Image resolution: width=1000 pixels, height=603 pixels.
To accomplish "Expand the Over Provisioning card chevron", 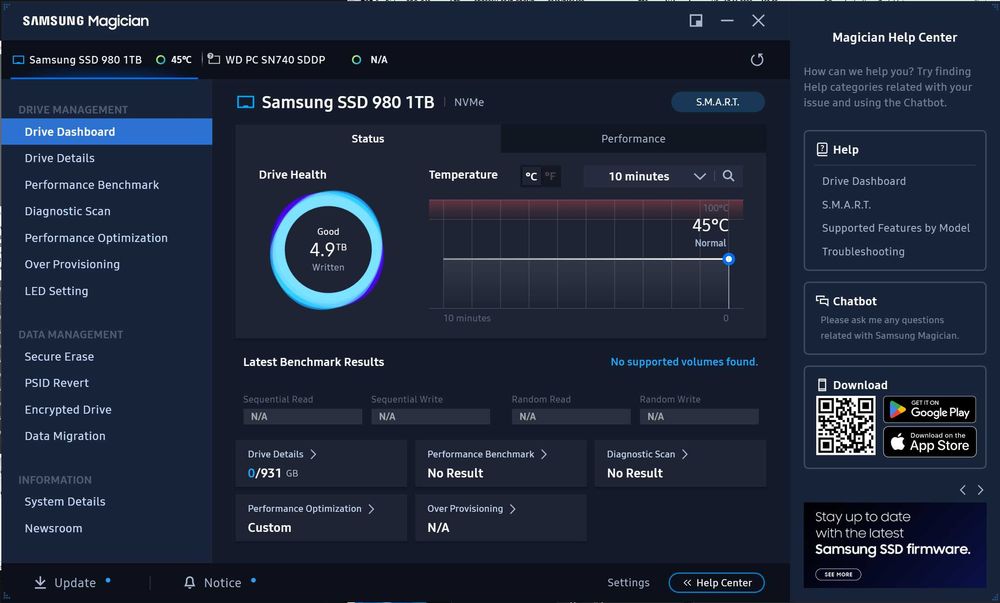I will (x=513, y=509).
